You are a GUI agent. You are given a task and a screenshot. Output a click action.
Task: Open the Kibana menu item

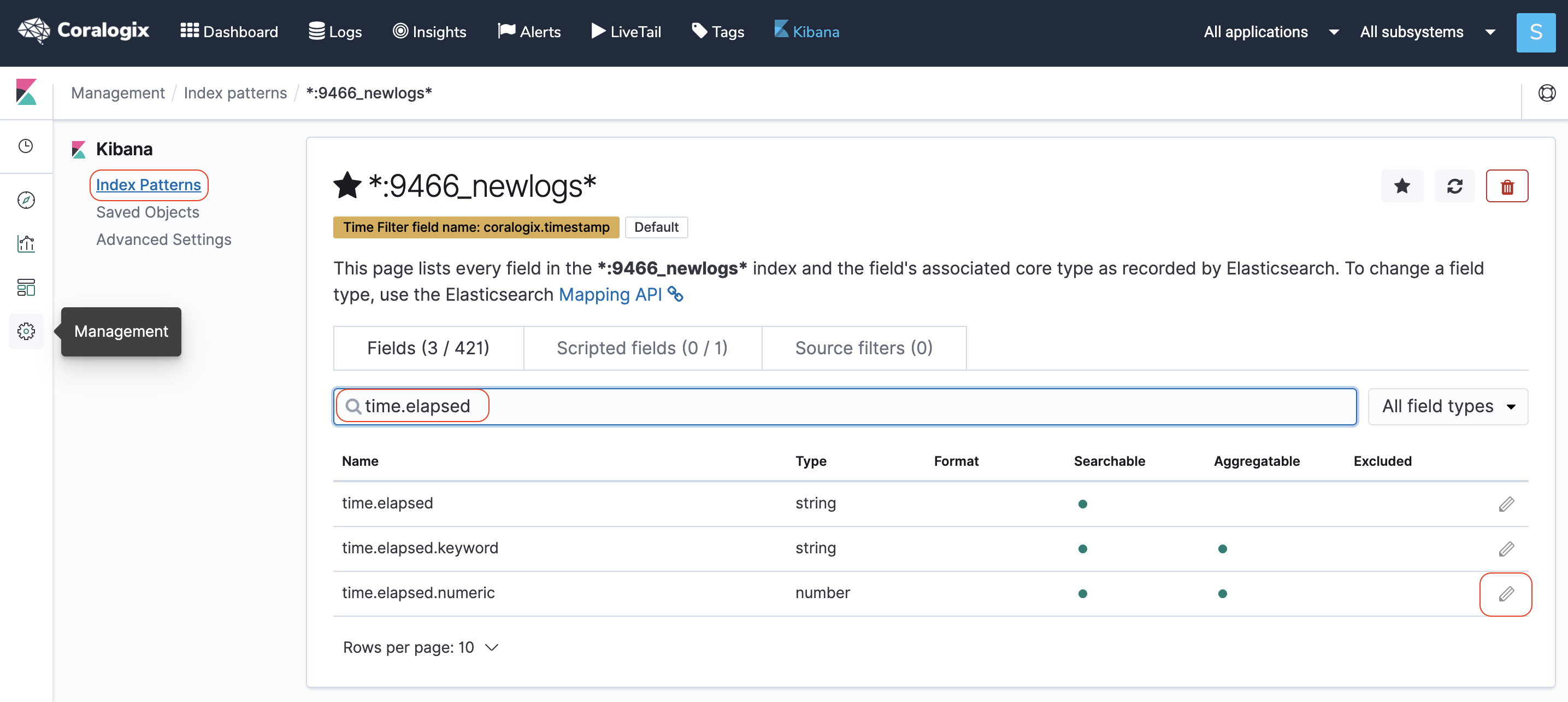coord(806,31)
